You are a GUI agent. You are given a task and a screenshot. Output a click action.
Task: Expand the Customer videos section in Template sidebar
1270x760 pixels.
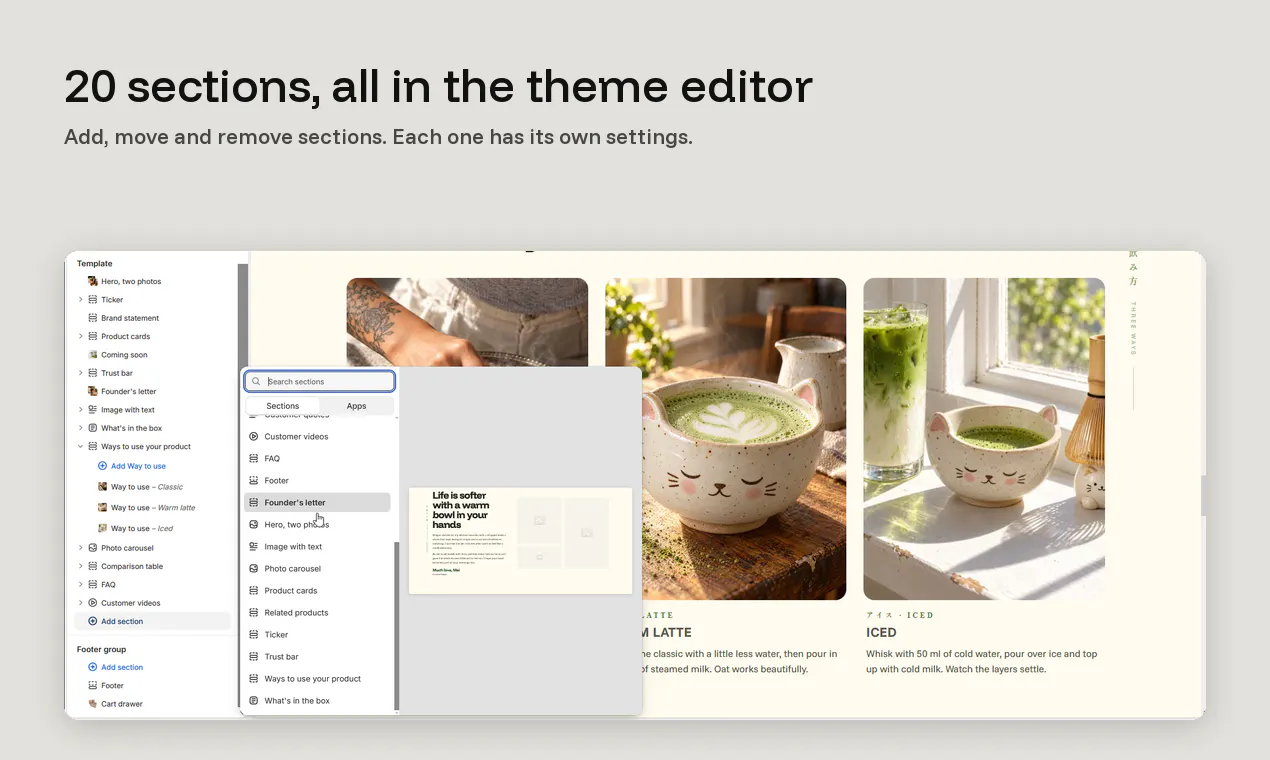[x=81, y=603]
